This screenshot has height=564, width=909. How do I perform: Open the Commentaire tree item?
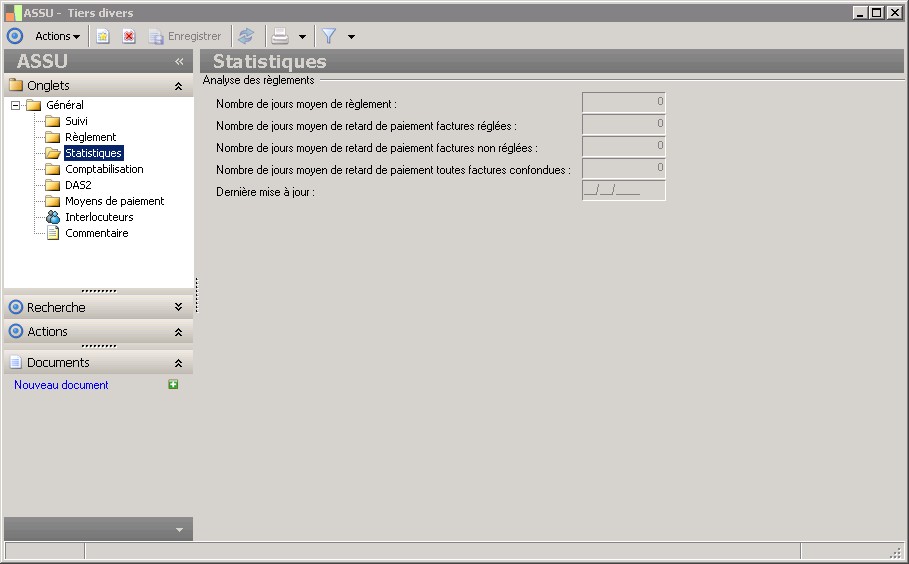point(96,233)
